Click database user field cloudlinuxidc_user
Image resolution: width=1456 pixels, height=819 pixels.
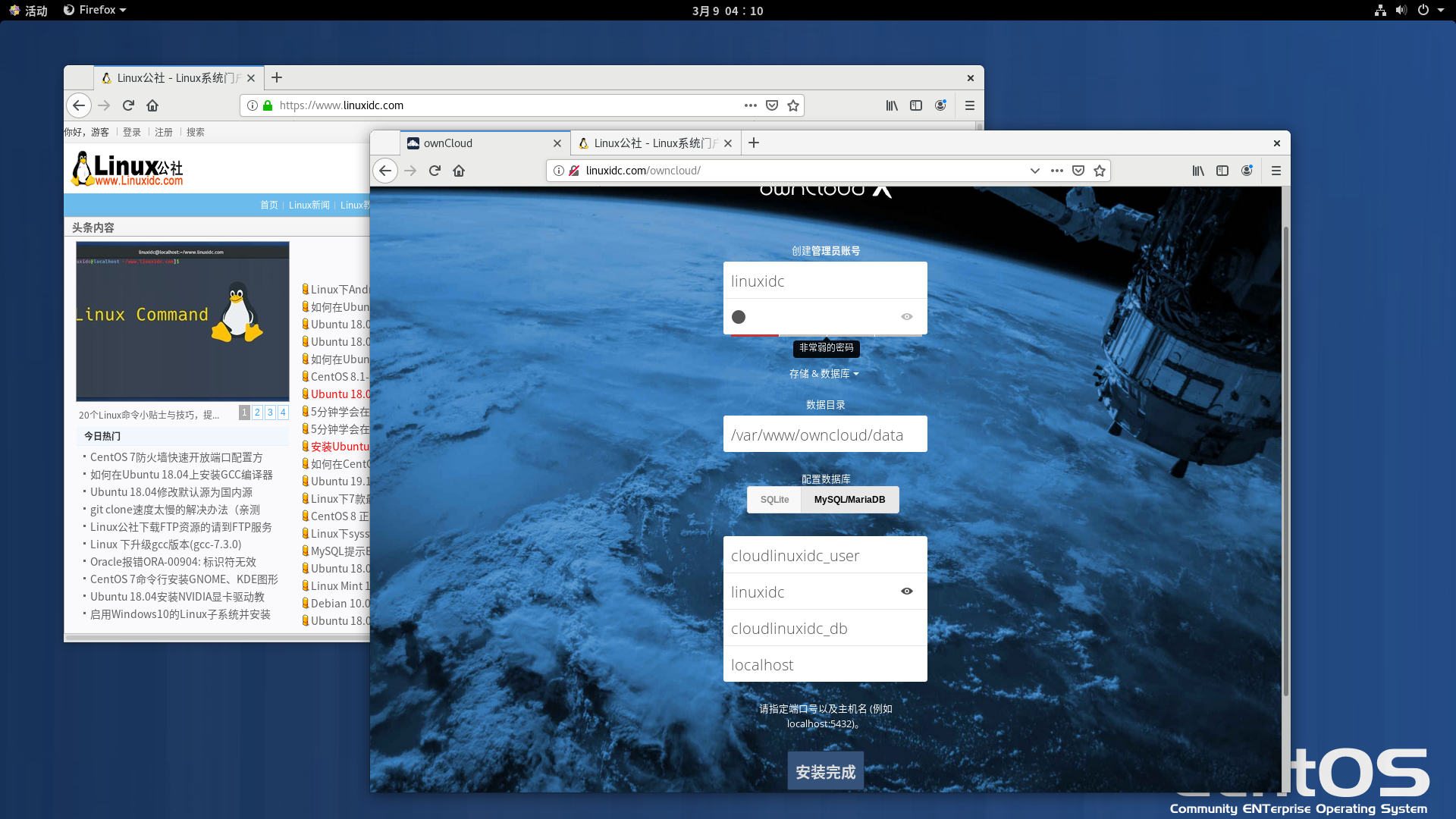click(x=825, y=555)
